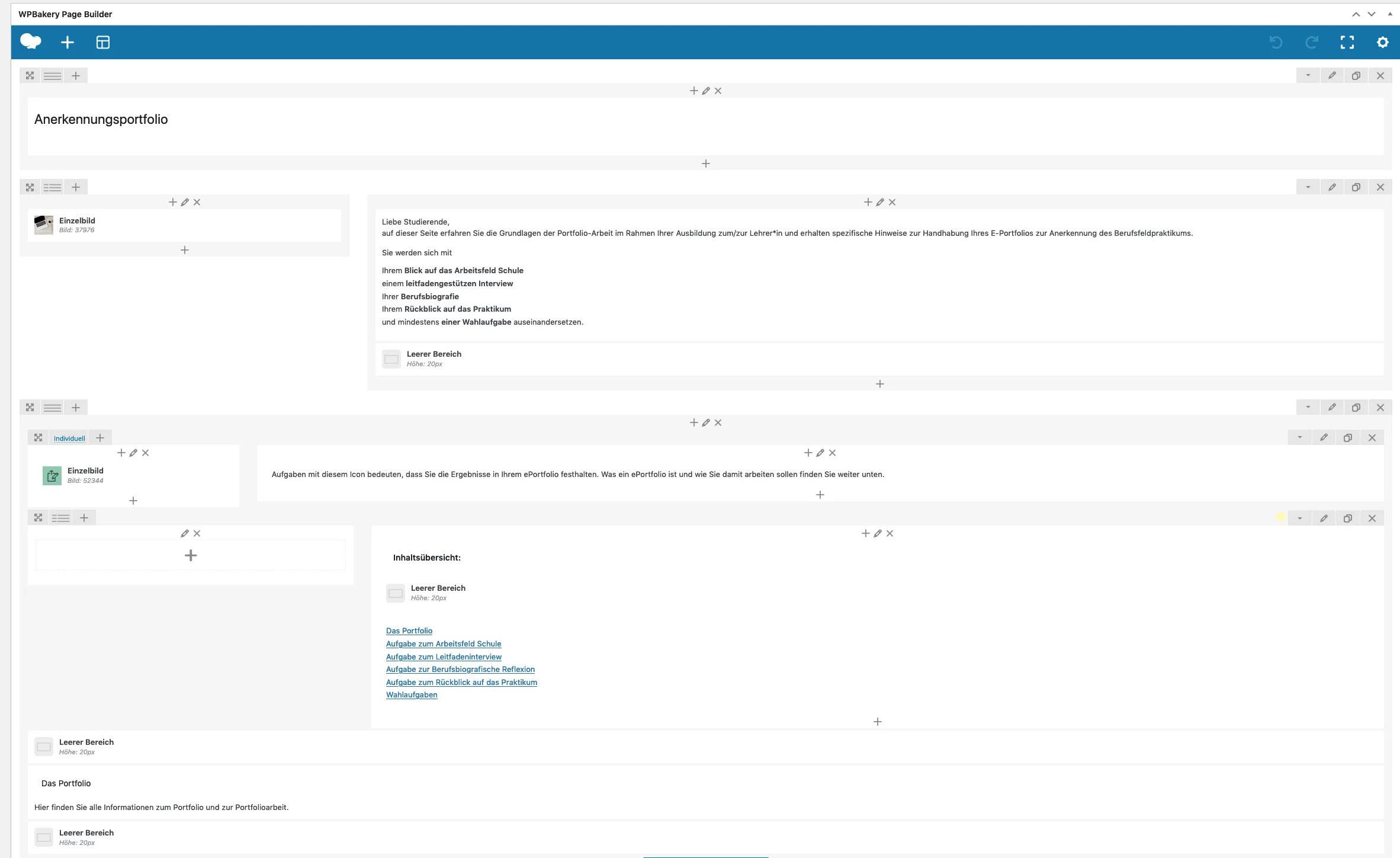Select Leerer Bereich below Portfolioarbeit text
This screenshot has width=1400, height=858.
click(x=705, y=837)
